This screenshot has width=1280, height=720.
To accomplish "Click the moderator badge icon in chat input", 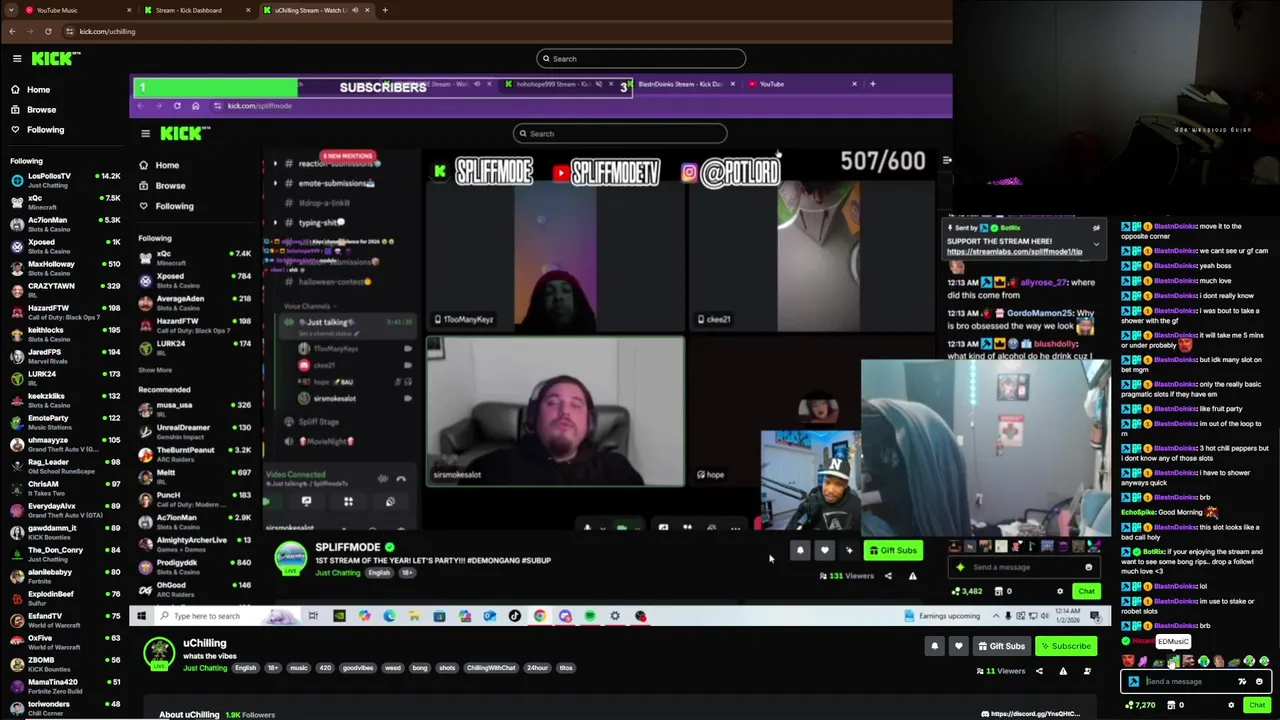I will (x=1134, y=681).
